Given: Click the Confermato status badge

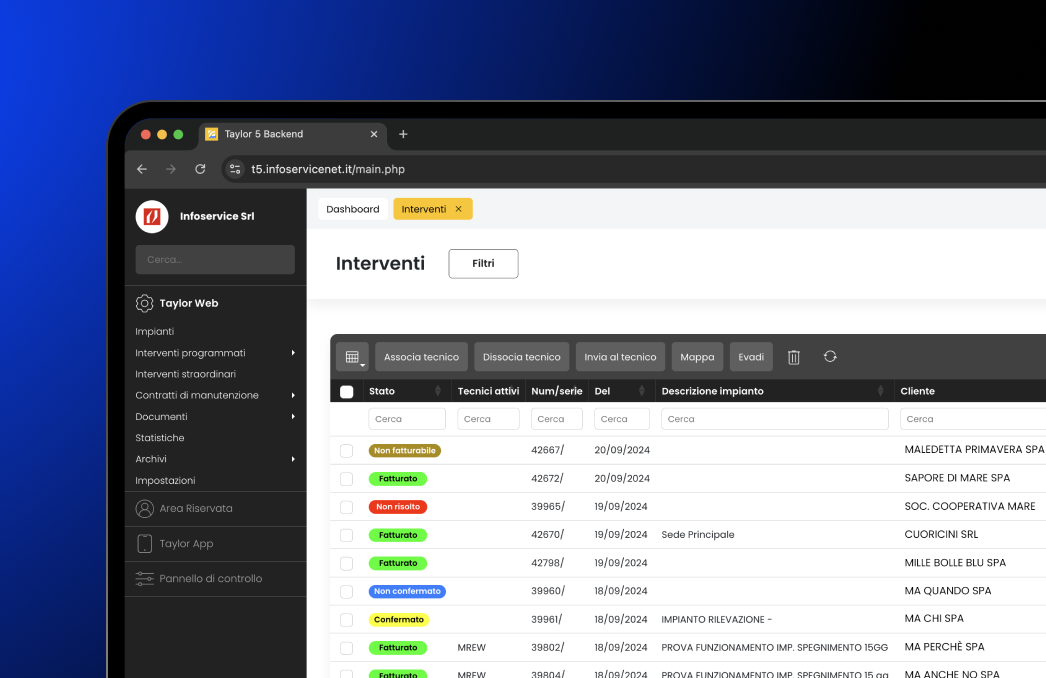Looking at the screenshot, I should [399, 620].
